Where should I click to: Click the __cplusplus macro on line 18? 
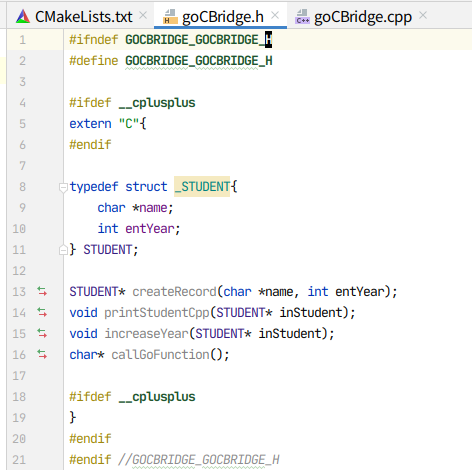[x=157, y=397]
